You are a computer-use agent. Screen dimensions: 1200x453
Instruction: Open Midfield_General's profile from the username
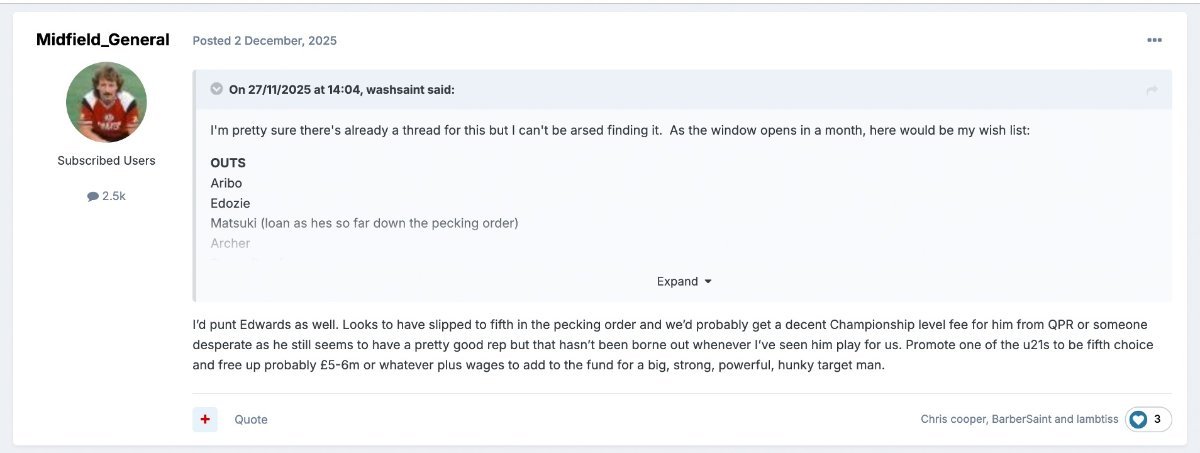point(103,40)
